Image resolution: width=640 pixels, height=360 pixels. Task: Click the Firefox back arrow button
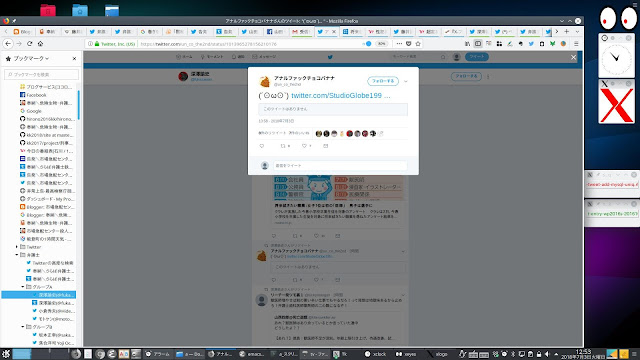point(8,44)
